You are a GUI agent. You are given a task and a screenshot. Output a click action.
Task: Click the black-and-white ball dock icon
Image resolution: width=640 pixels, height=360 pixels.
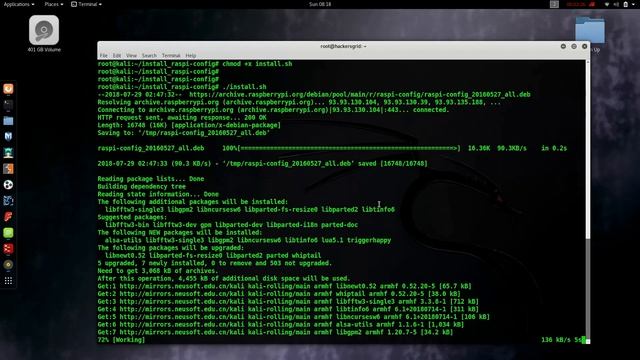[x=8, y=184]
